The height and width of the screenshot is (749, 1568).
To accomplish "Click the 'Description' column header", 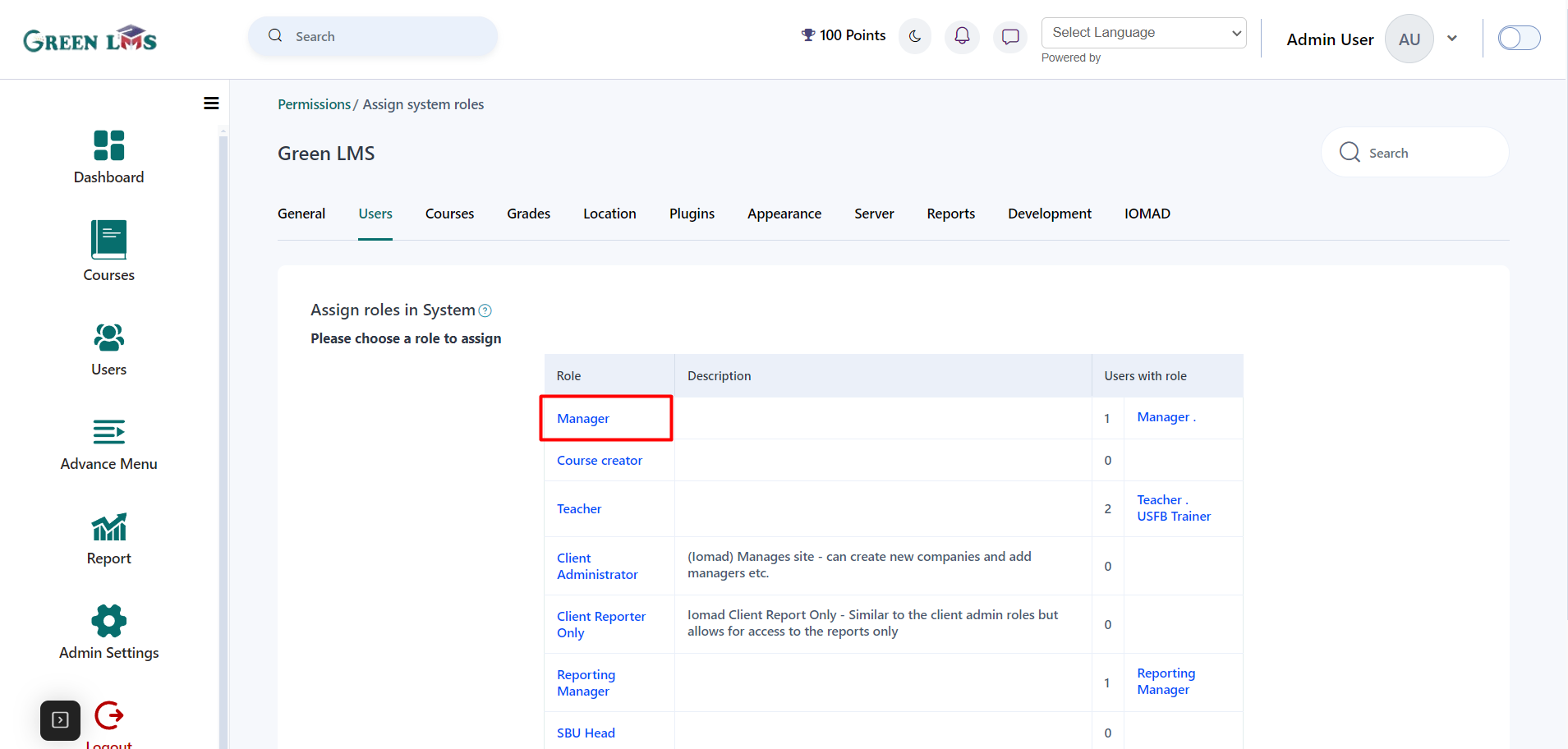I will pos(719,376).
